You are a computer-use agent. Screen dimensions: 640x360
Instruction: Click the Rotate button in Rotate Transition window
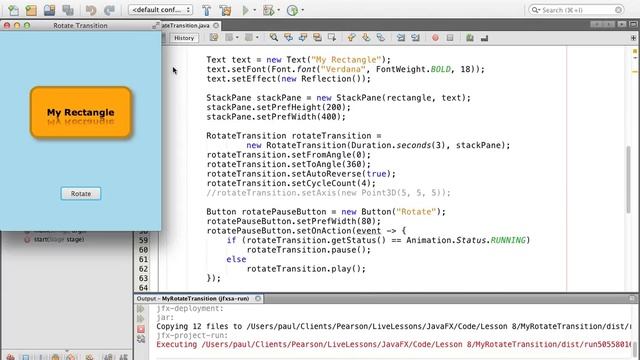(x=81, y=193)
